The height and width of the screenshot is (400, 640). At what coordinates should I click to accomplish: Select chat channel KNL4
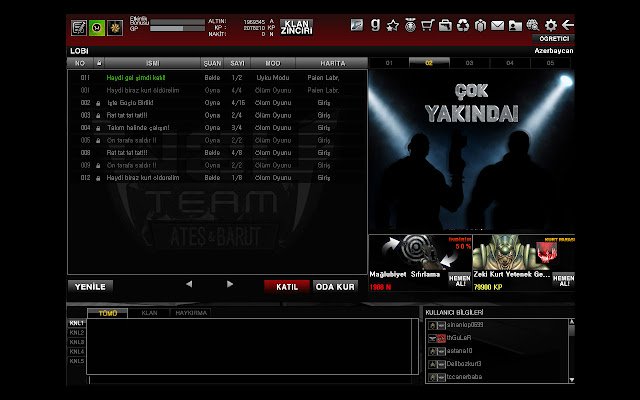77,351
